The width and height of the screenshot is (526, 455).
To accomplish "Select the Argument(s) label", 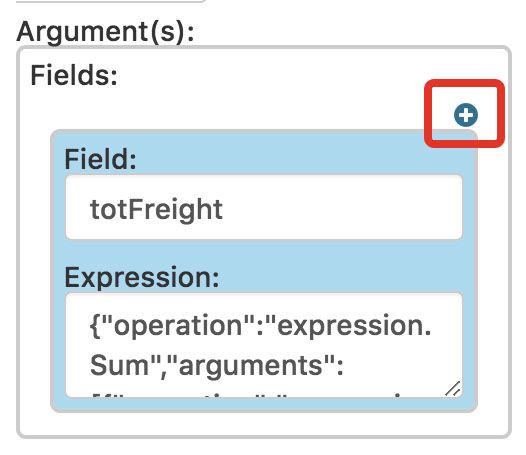I will tap(105, 32).
